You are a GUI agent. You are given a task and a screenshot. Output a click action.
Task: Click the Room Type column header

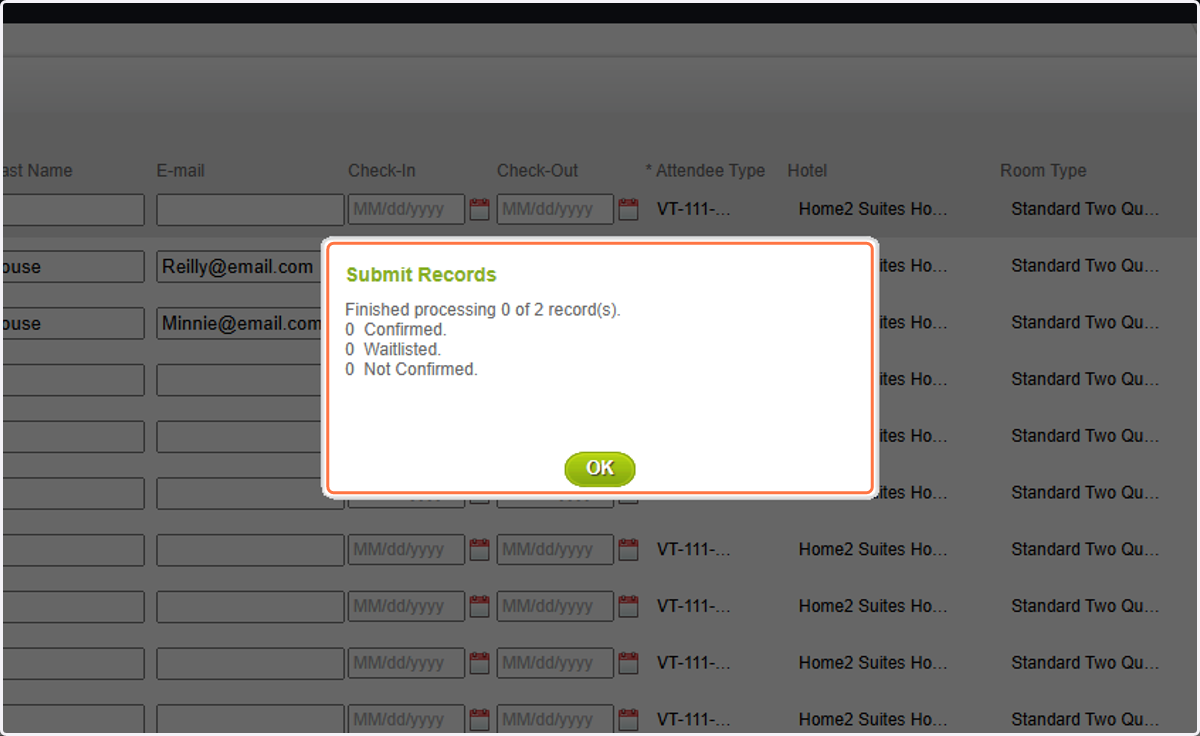pyautogui.click(x=1043, y=171)
